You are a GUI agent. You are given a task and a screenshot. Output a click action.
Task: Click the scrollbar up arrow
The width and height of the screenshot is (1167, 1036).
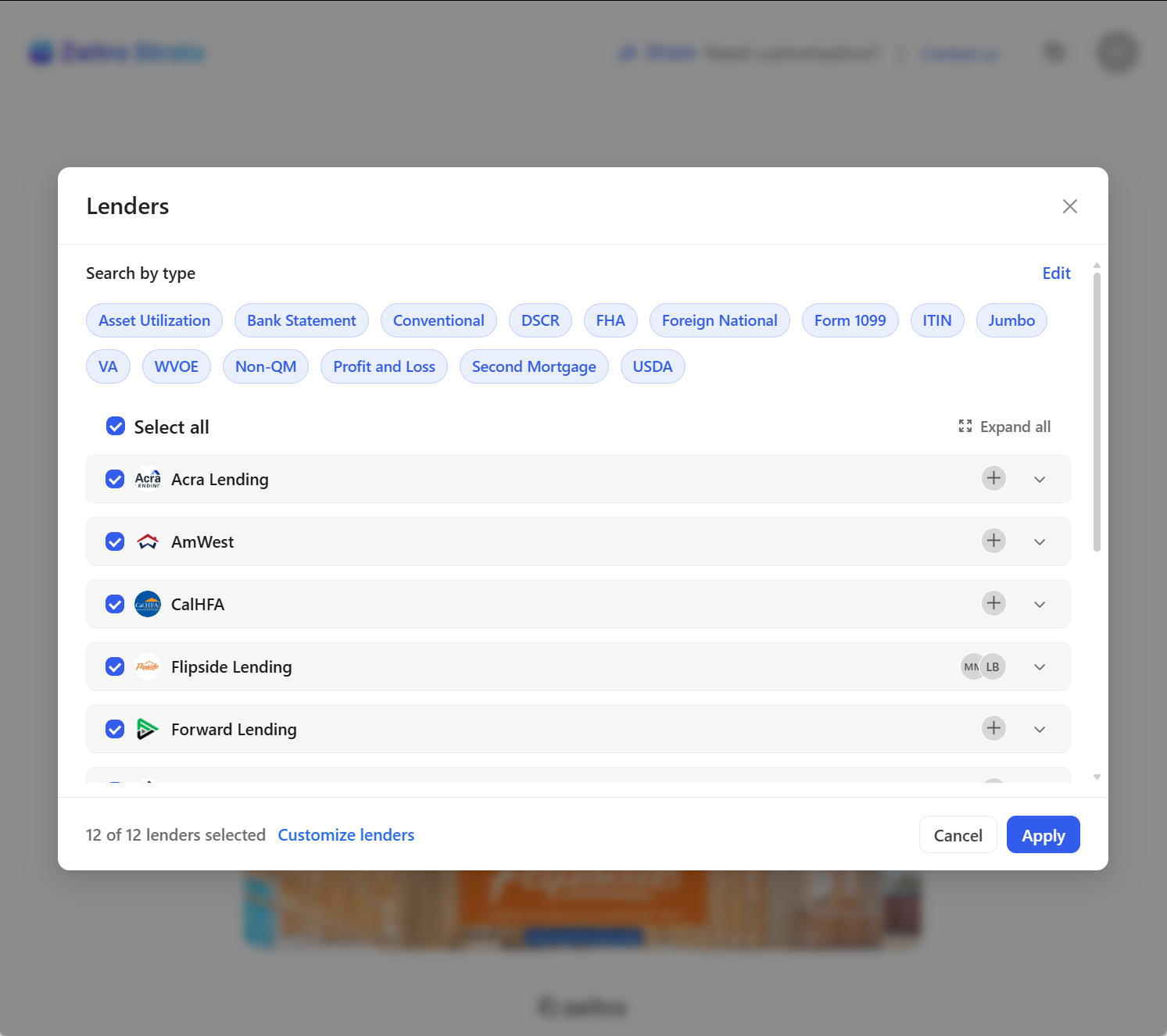pyautogui.click(x=1097, y=266)
